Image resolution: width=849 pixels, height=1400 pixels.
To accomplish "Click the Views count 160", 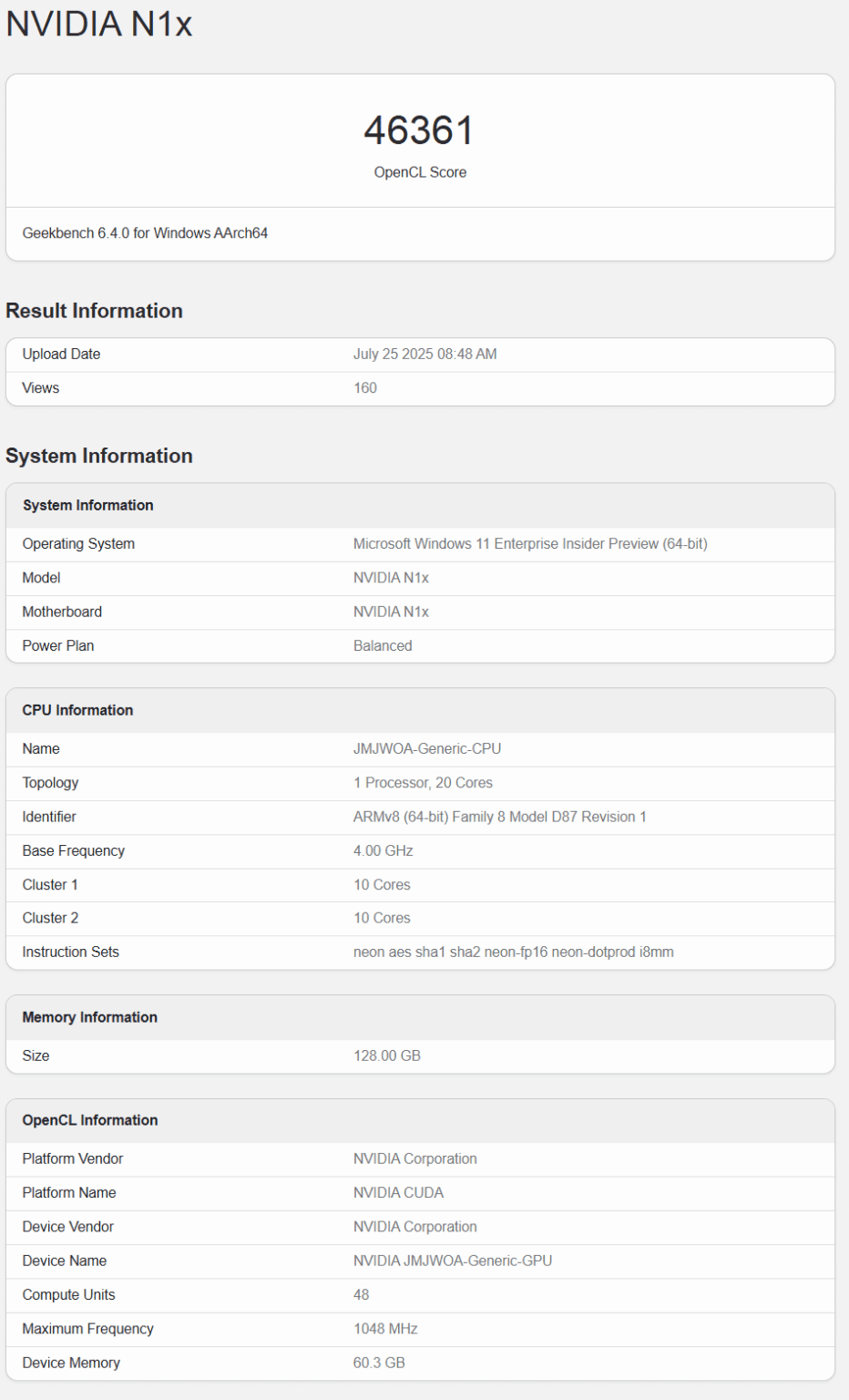I will click(365, 388).
